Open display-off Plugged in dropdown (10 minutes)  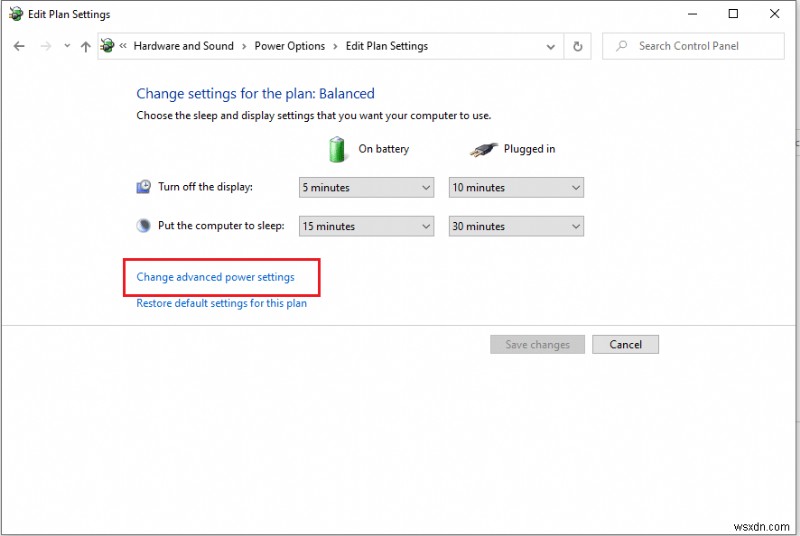coord(516,187)
